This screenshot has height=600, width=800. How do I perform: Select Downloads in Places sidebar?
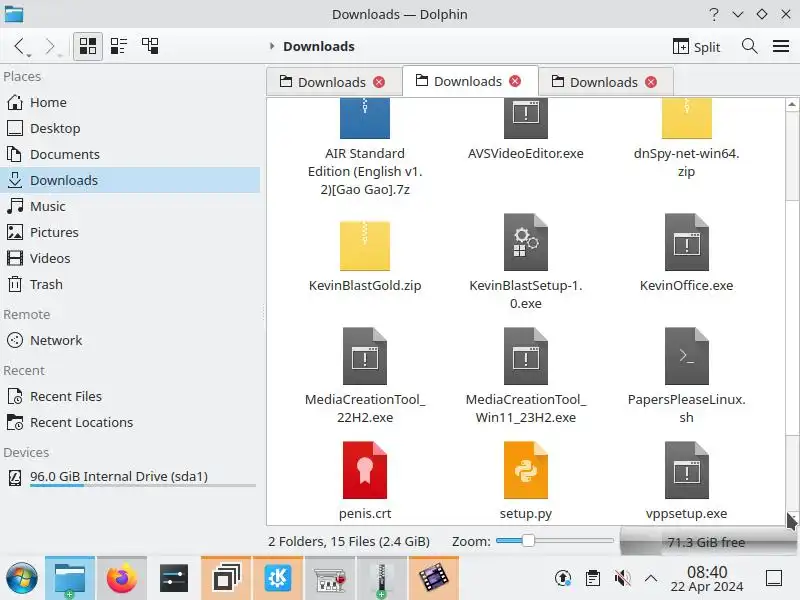pos(130,180)
